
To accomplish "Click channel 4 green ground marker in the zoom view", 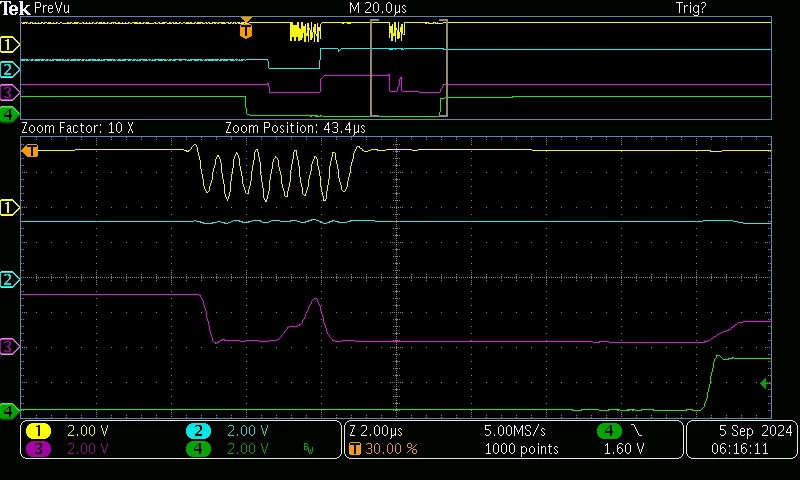I will tap(9, 411).
